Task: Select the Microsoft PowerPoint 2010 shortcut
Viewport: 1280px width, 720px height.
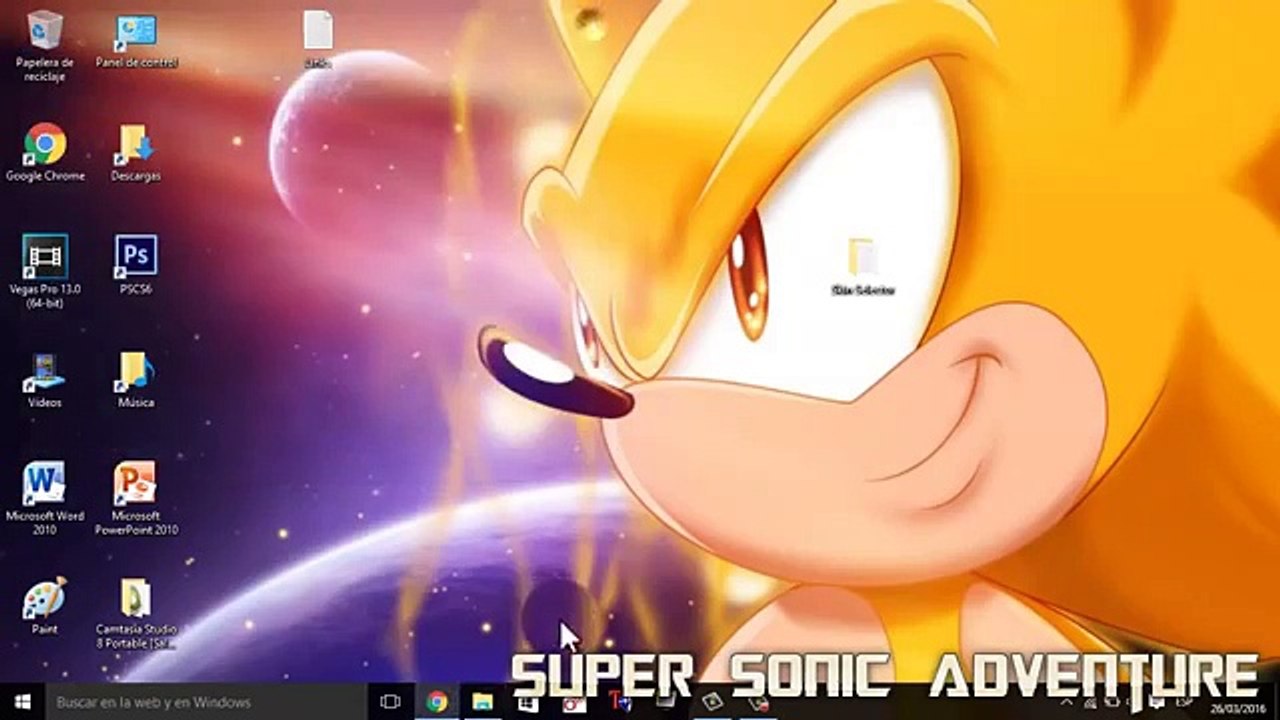Action: [x=136, y=498]
